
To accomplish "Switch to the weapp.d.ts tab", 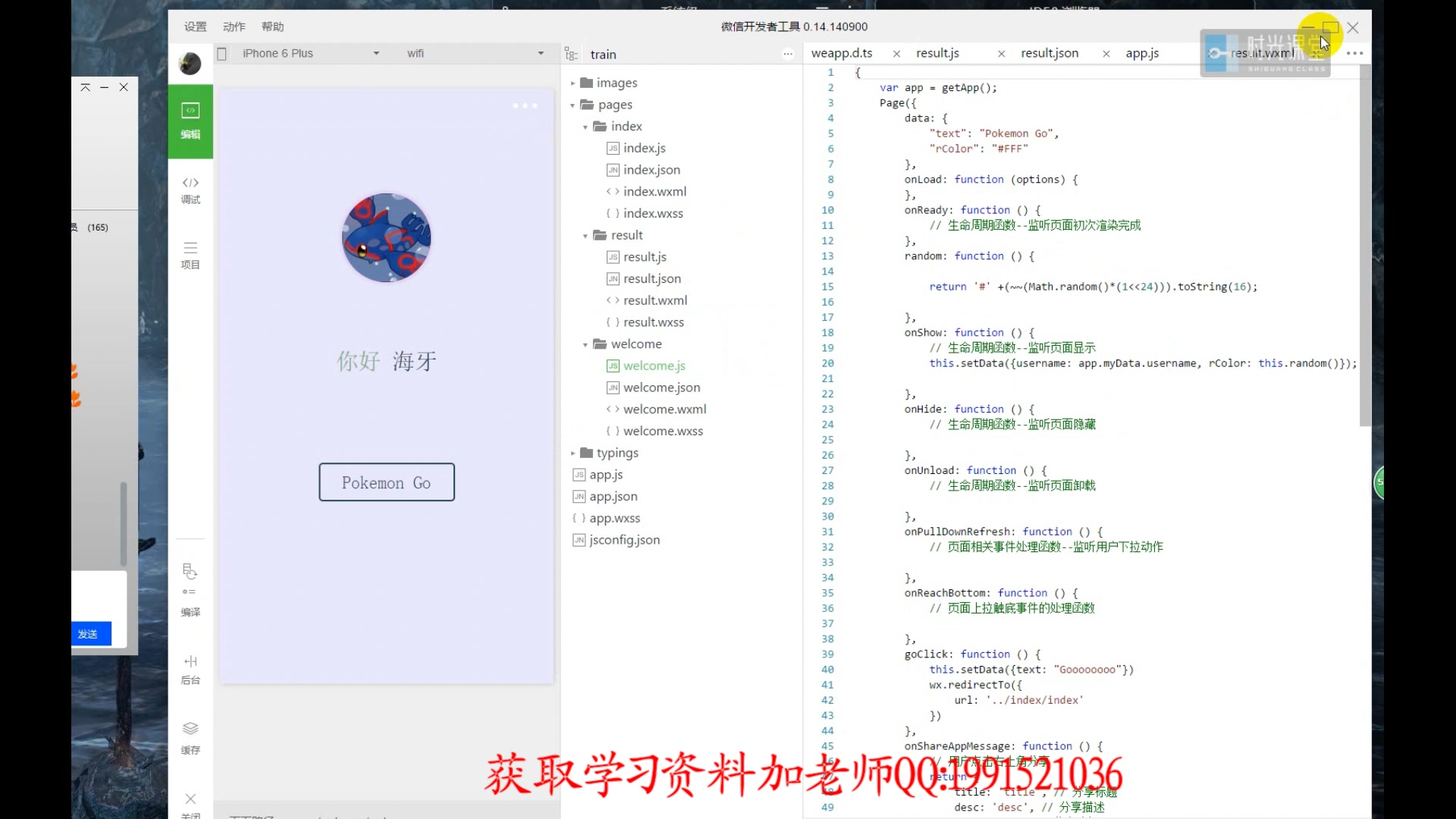I will click(842, 53).
